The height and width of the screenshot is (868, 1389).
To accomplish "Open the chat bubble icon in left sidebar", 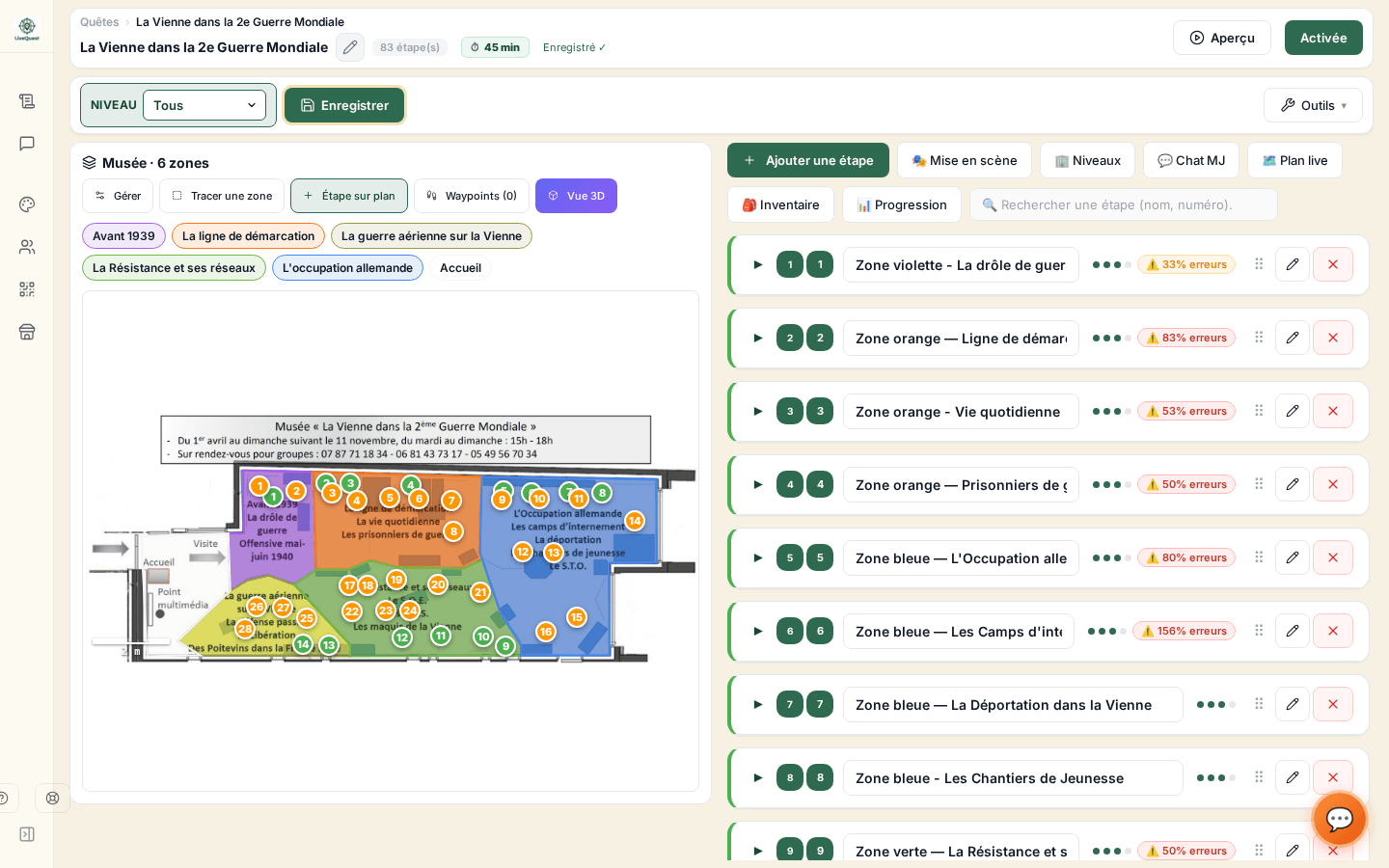I will click(x=27, y=144).
